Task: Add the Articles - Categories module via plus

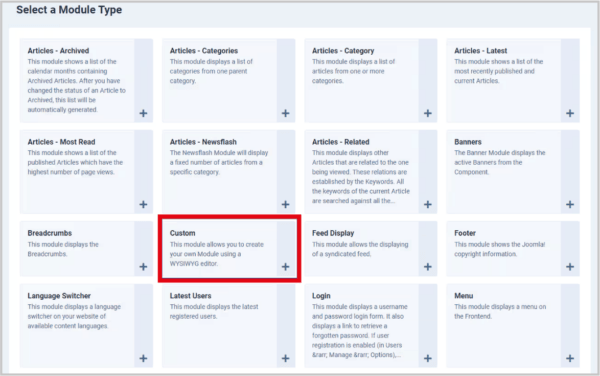Action: point(285,113)
